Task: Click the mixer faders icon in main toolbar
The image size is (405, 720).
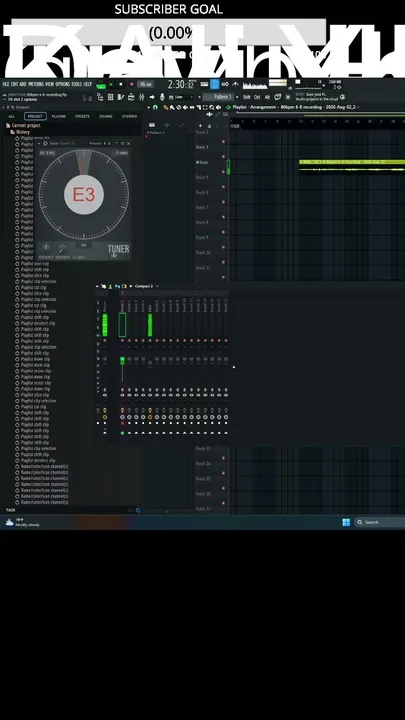Action: coord(141,97)
